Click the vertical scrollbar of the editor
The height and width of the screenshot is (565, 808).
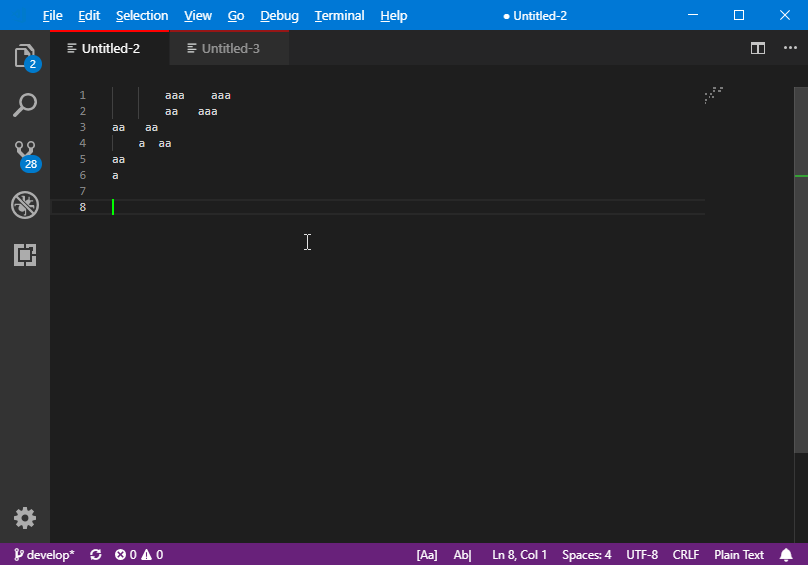(801, 270)
